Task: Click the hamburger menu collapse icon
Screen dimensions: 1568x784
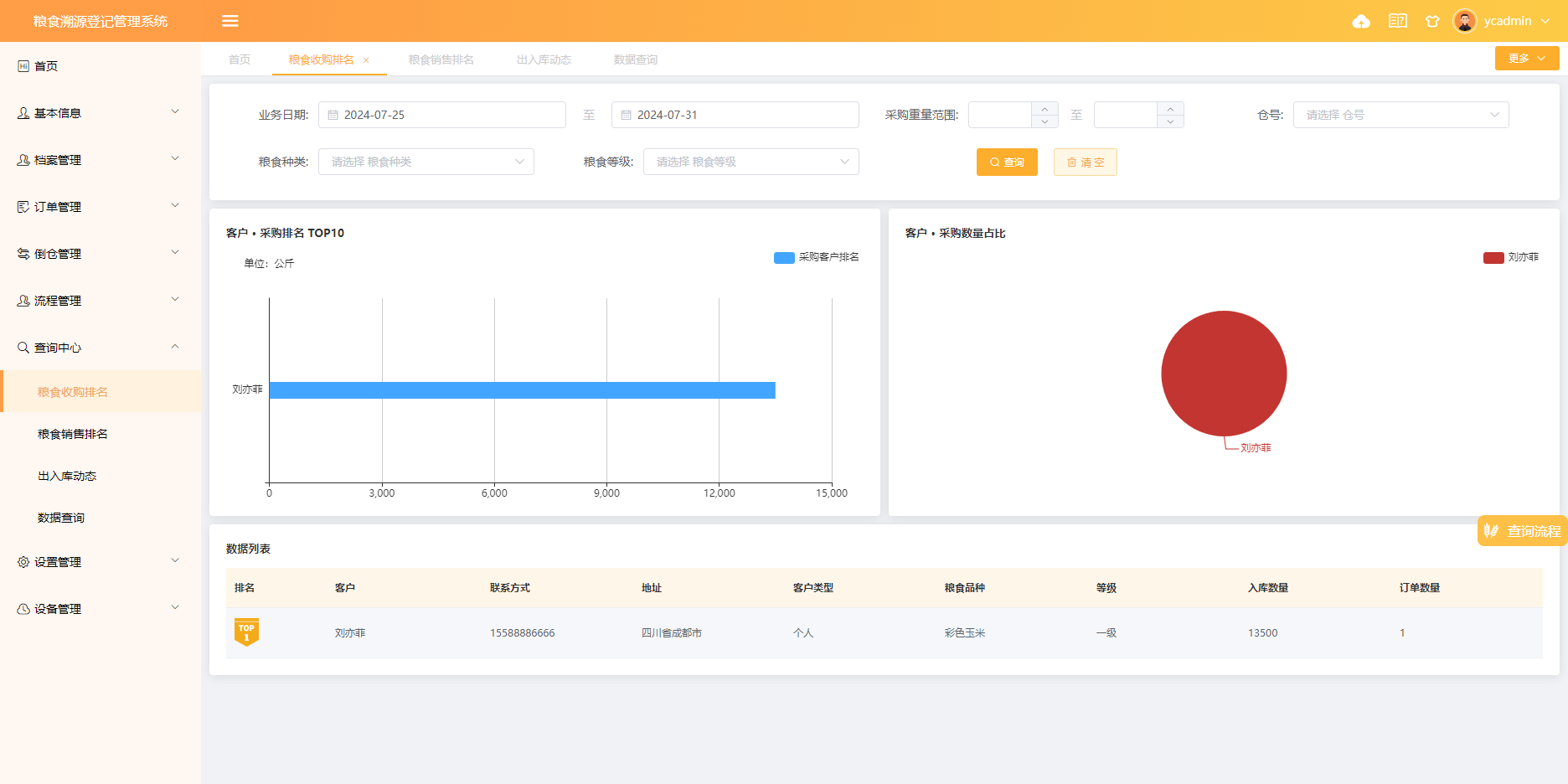Action: point(230,21)
